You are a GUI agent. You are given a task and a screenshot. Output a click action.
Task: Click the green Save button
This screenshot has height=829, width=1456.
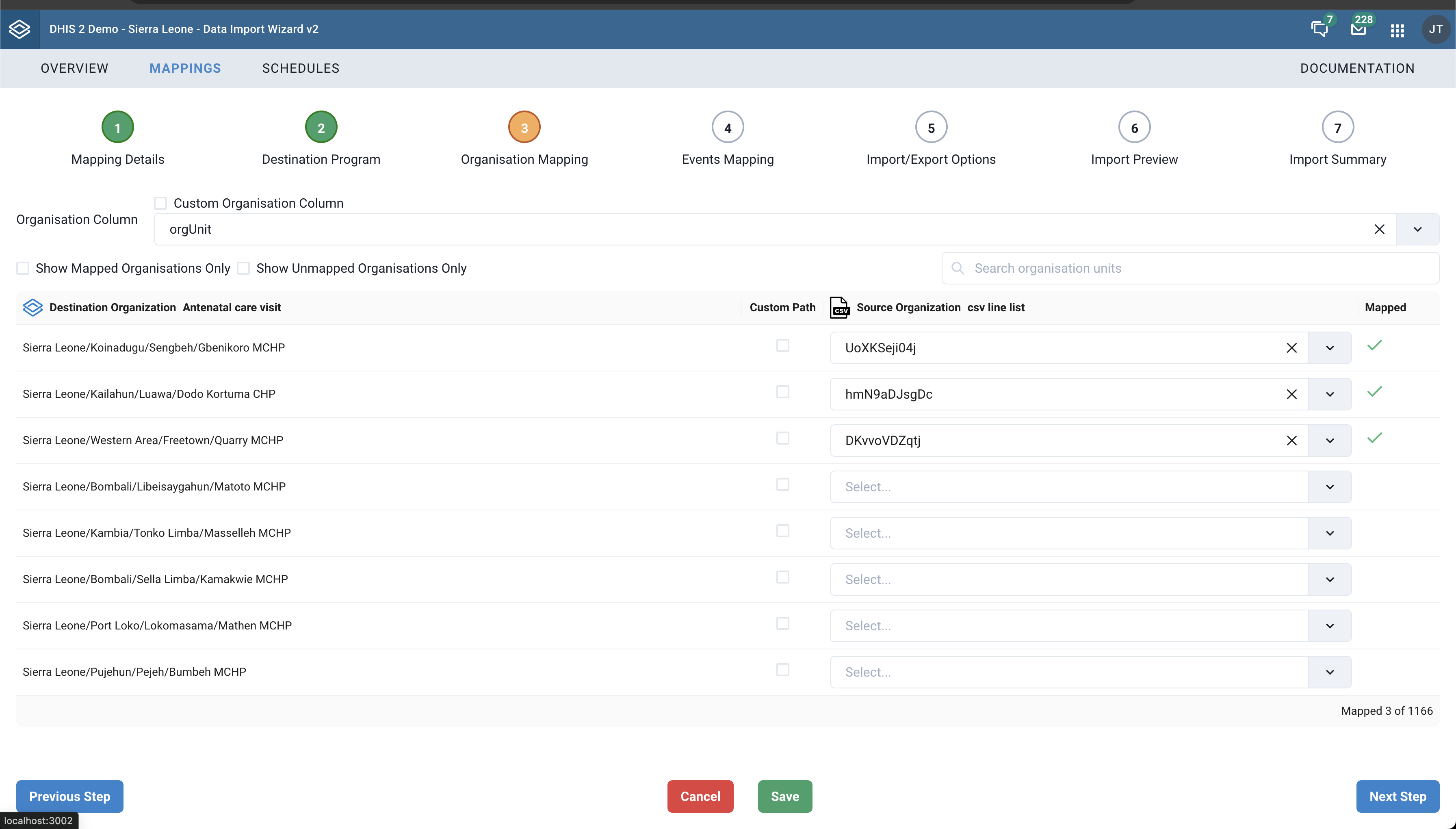(785, 796)
